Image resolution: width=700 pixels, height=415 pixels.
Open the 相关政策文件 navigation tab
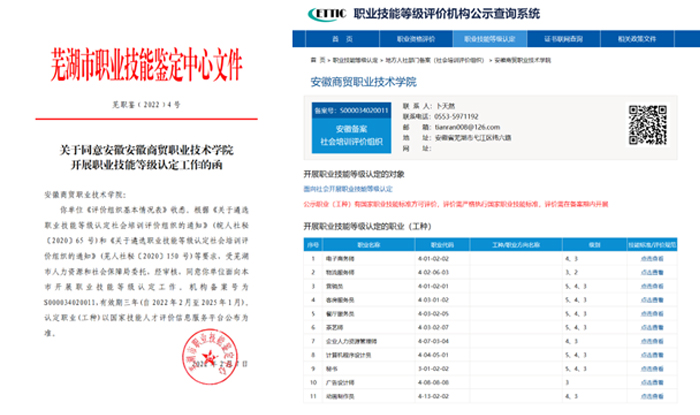coord(637,39)
